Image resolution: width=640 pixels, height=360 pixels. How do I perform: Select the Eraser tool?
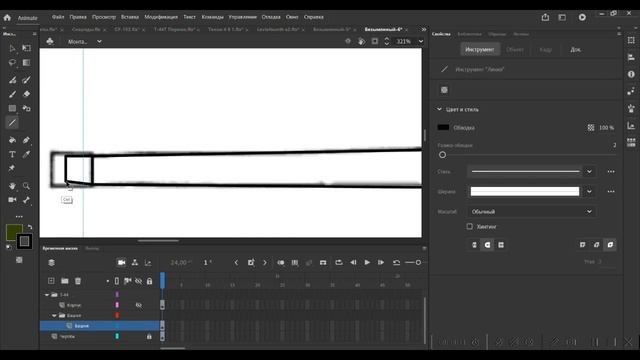(27, 94)
